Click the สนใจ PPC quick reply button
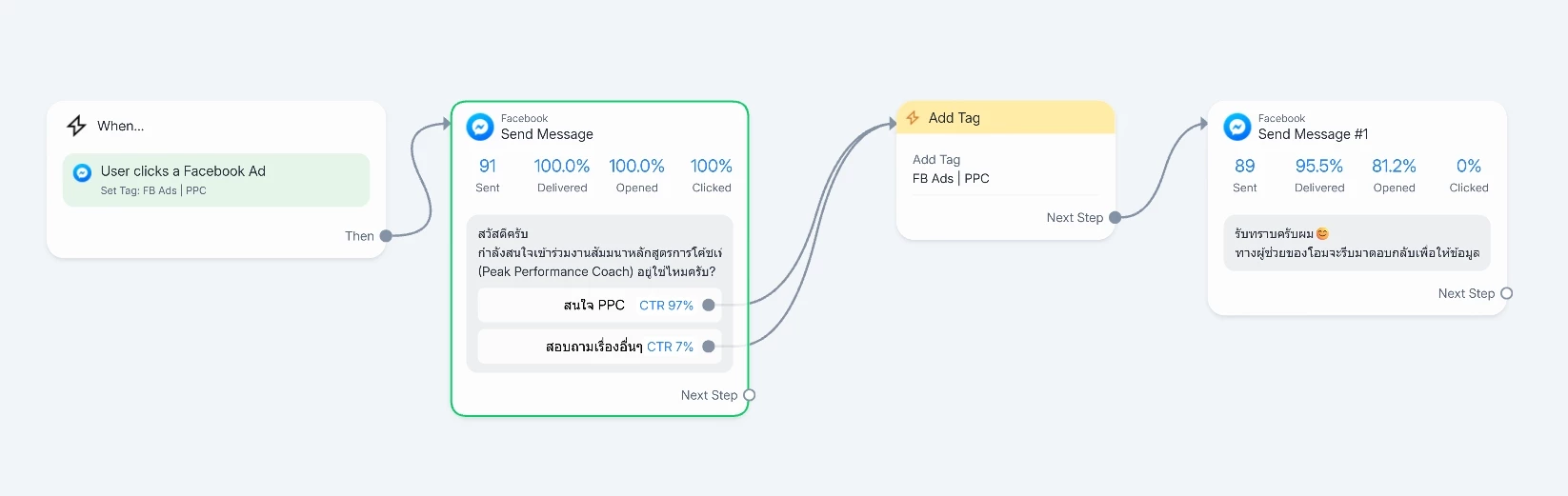 click(x=593, y=306)
